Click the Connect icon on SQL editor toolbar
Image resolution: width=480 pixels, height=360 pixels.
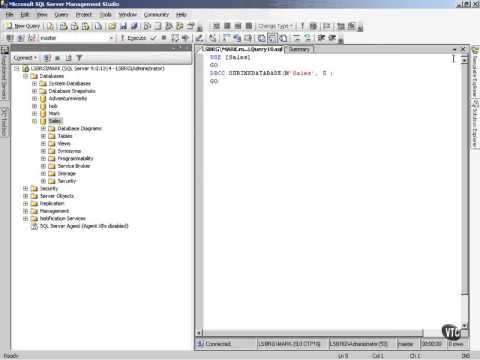pos(10,38)
